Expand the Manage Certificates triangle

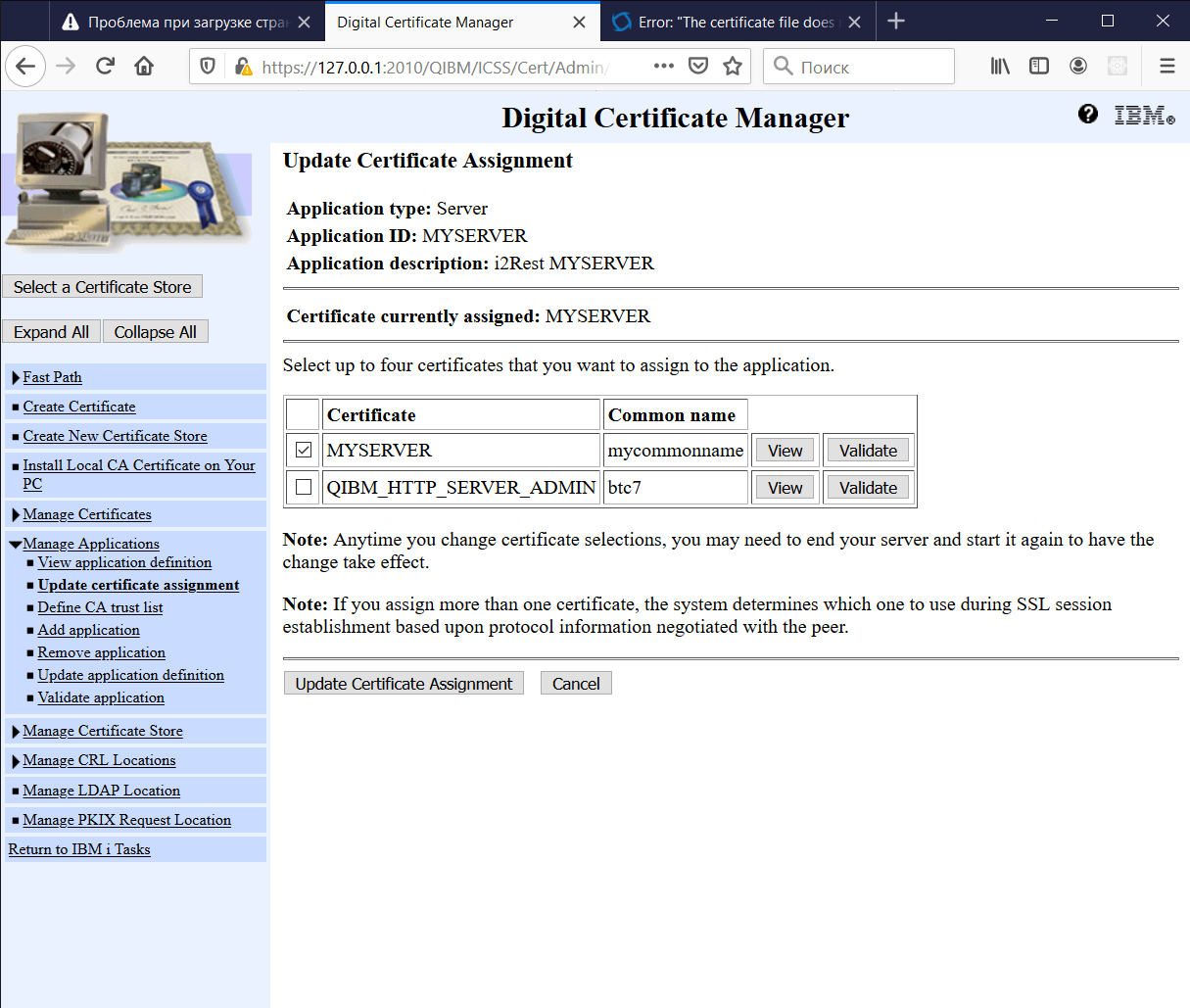click(16, 515)
